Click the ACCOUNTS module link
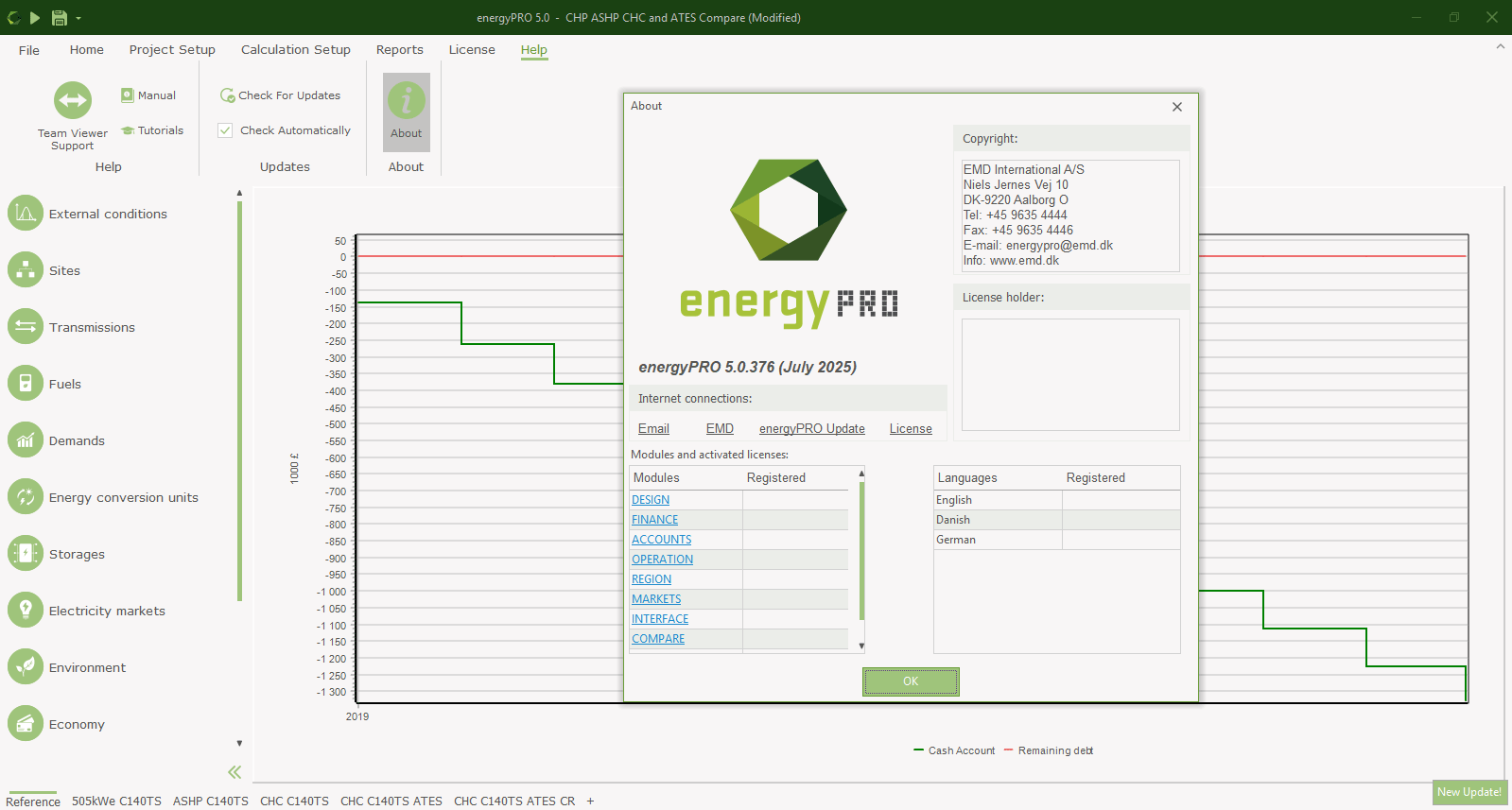Viewport: 1512px width, 810px height. click(x=662, y=540)
